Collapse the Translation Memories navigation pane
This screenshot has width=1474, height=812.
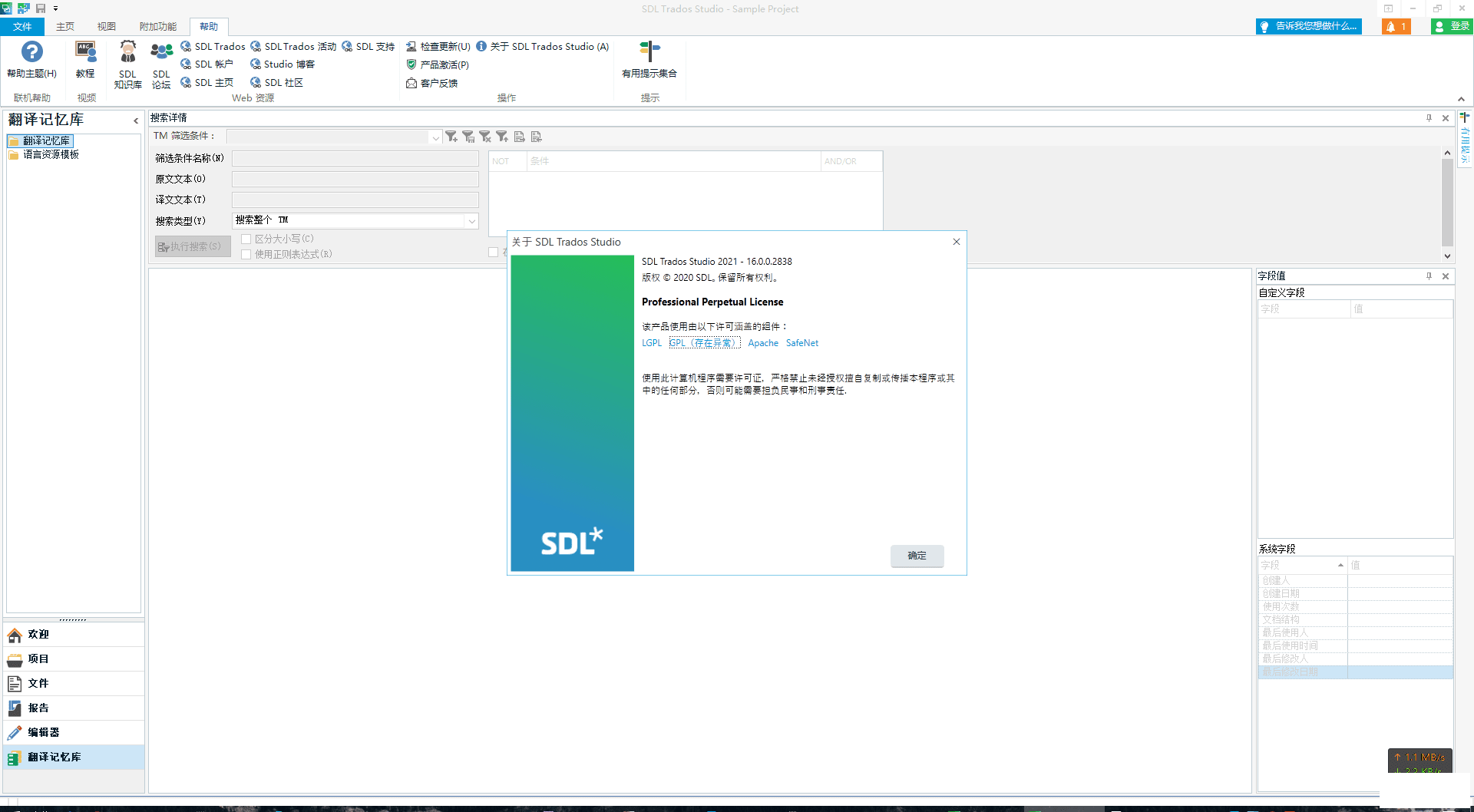click(136, 120)
